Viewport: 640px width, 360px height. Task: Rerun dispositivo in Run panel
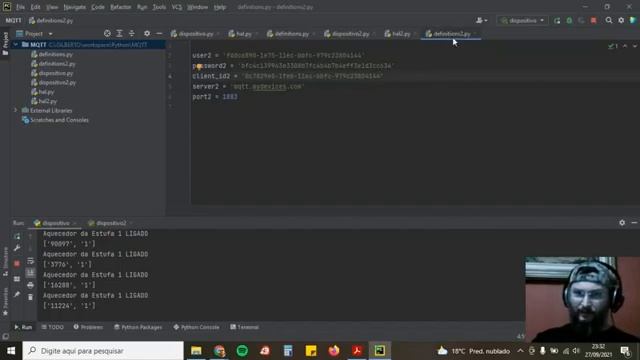pos(17,236)
